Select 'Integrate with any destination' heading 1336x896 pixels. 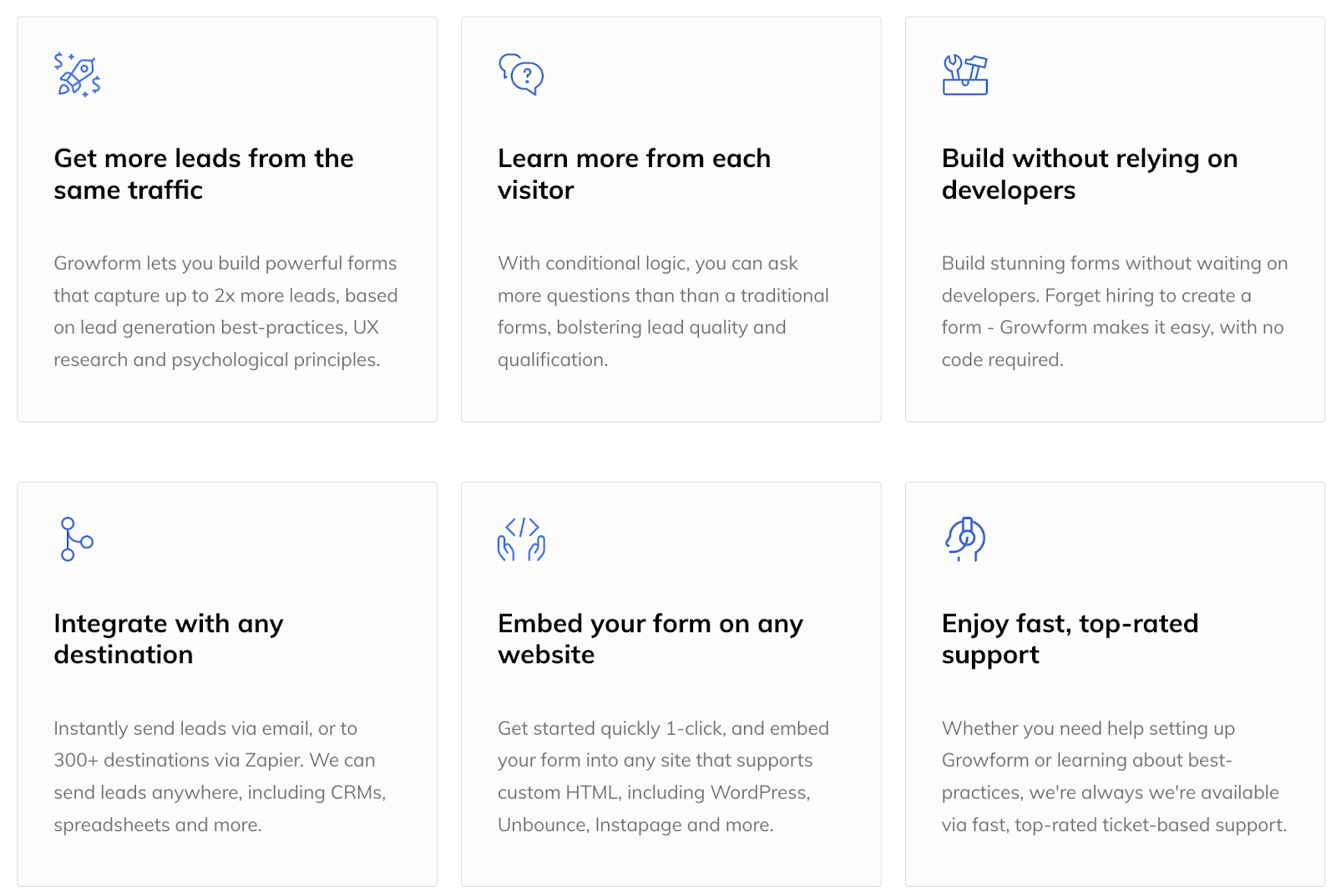169,639
